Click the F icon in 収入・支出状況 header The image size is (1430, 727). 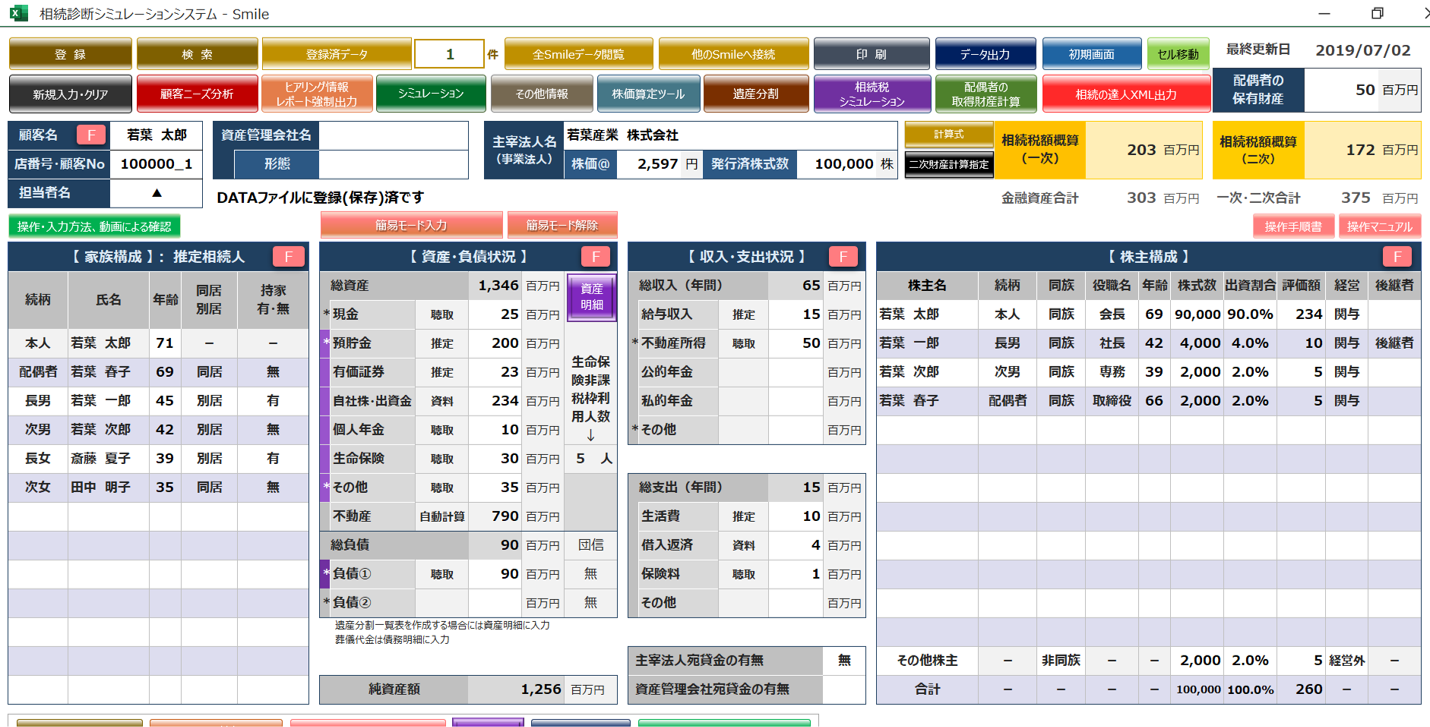(x=843, y=257)
